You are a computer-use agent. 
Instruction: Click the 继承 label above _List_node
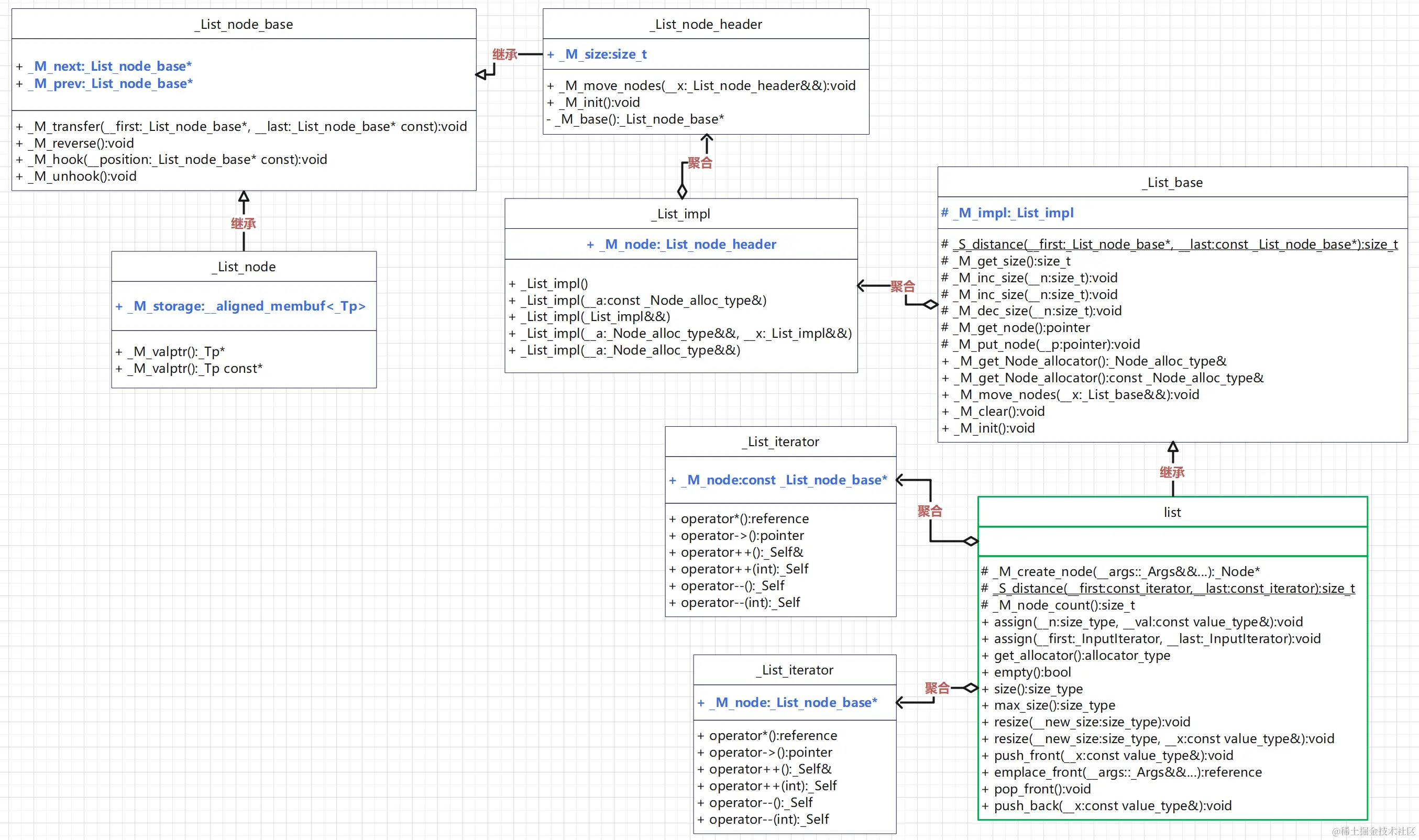click(244, 224)
